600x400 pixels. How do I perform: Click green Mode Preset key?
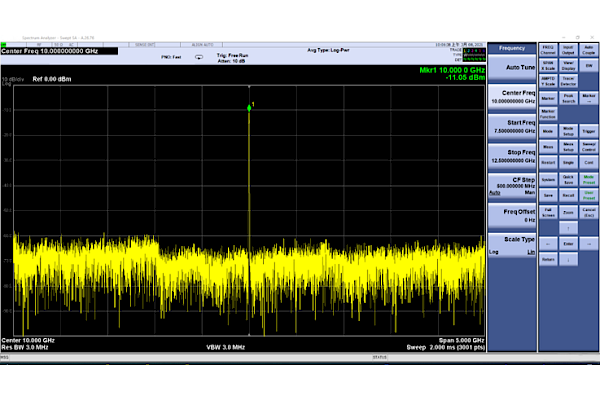[589, 180]
